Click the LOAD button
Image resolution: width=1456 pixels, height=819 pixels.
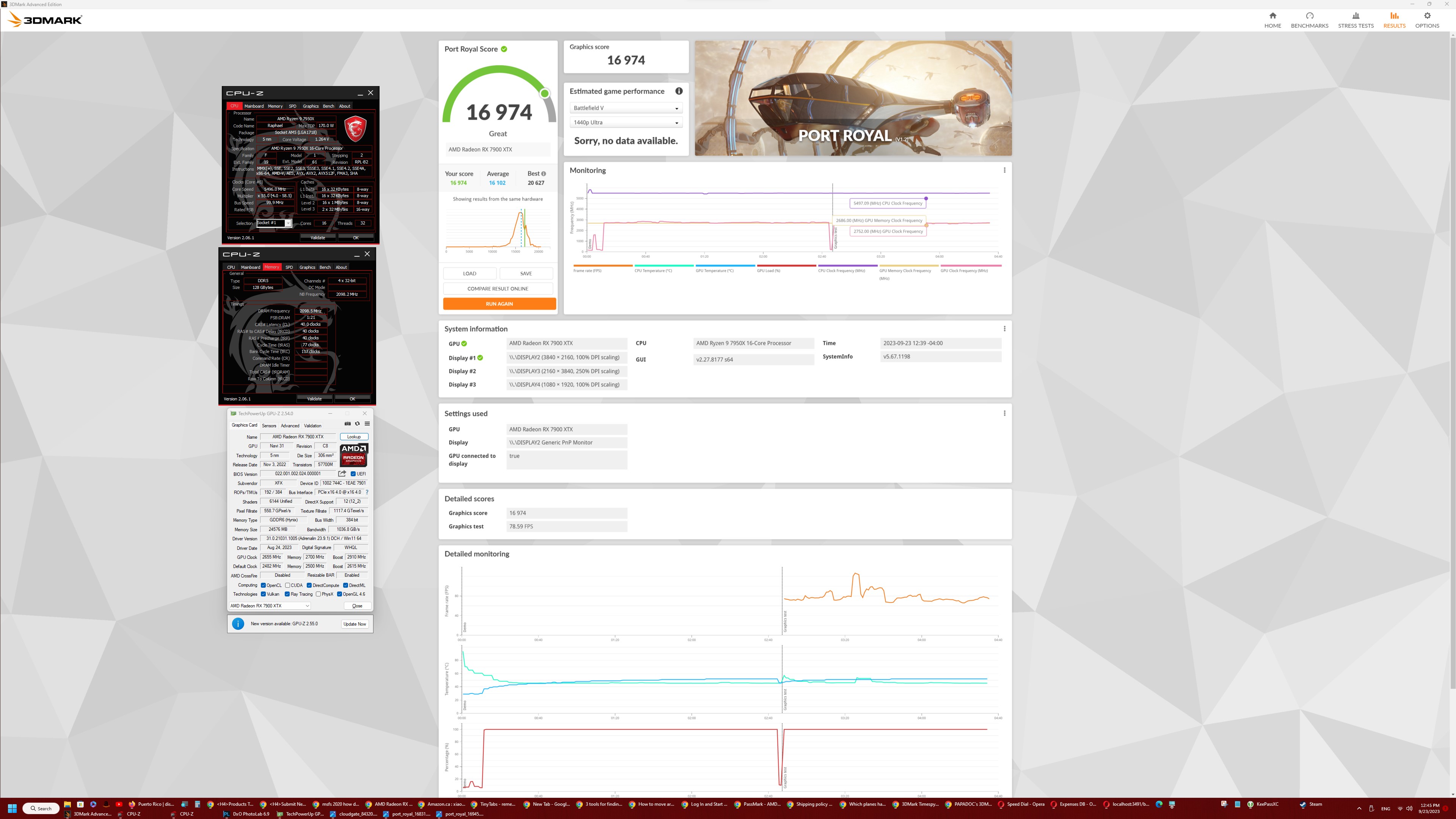coord(470,273)
